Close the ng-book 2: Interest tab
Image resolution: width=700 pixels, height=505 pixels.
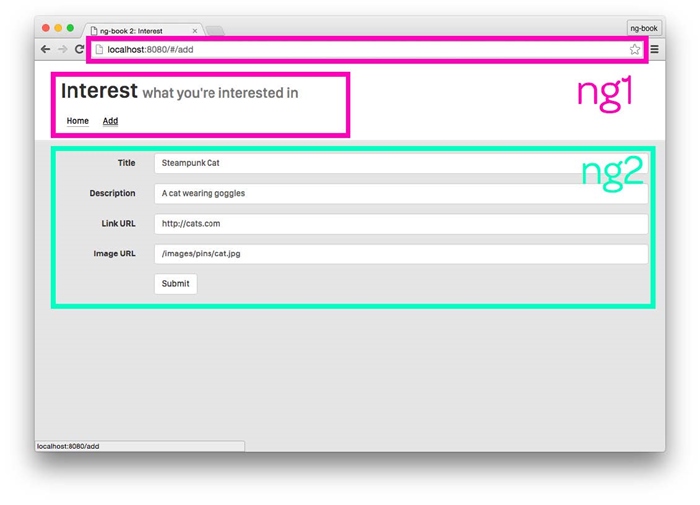[x=195, y=31]
